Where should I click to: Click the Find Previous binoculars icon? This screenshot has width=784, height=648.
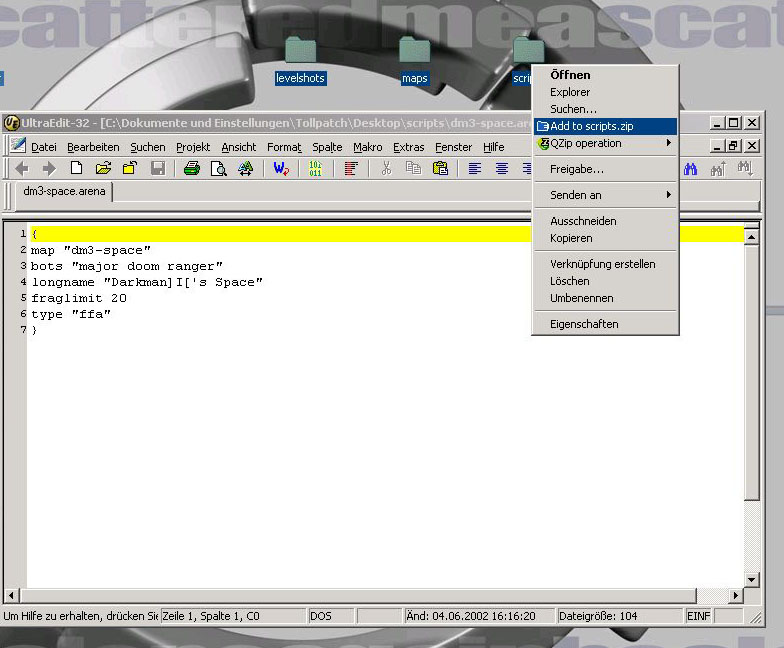point(718,169)
